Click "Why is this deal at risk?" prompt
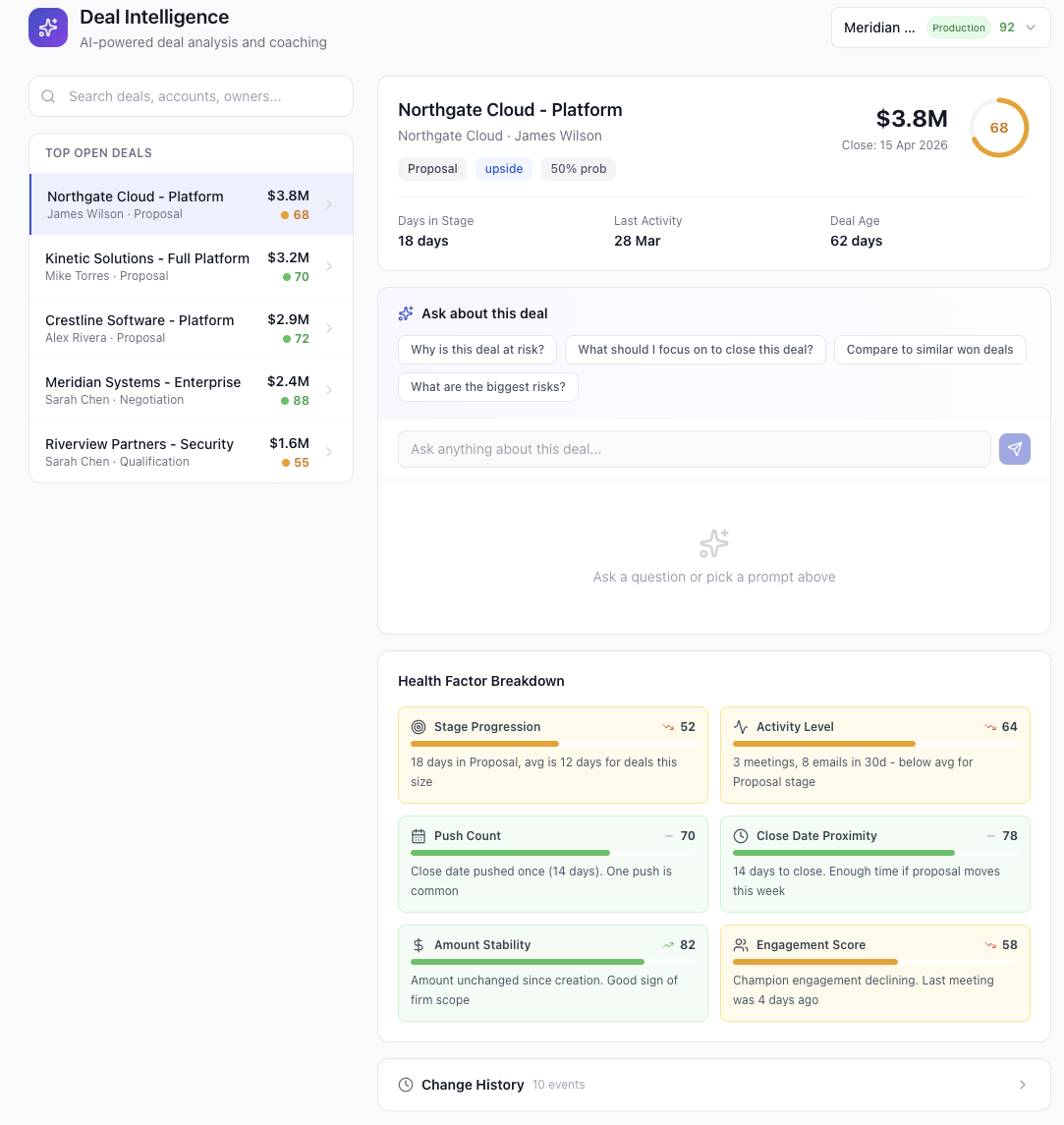This screenshot has height=1125, width=1064. coord(477,350)
